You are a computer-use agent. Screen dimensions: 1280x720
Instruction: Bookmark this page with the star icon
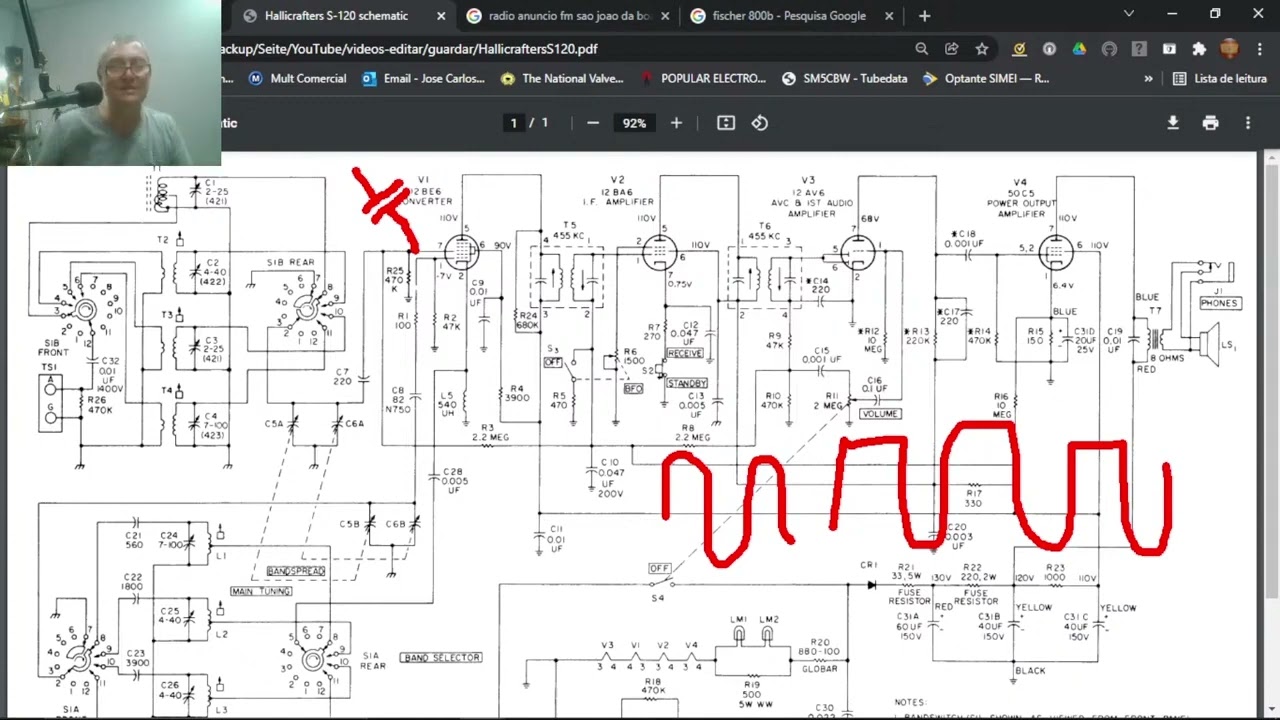point(982,49)
